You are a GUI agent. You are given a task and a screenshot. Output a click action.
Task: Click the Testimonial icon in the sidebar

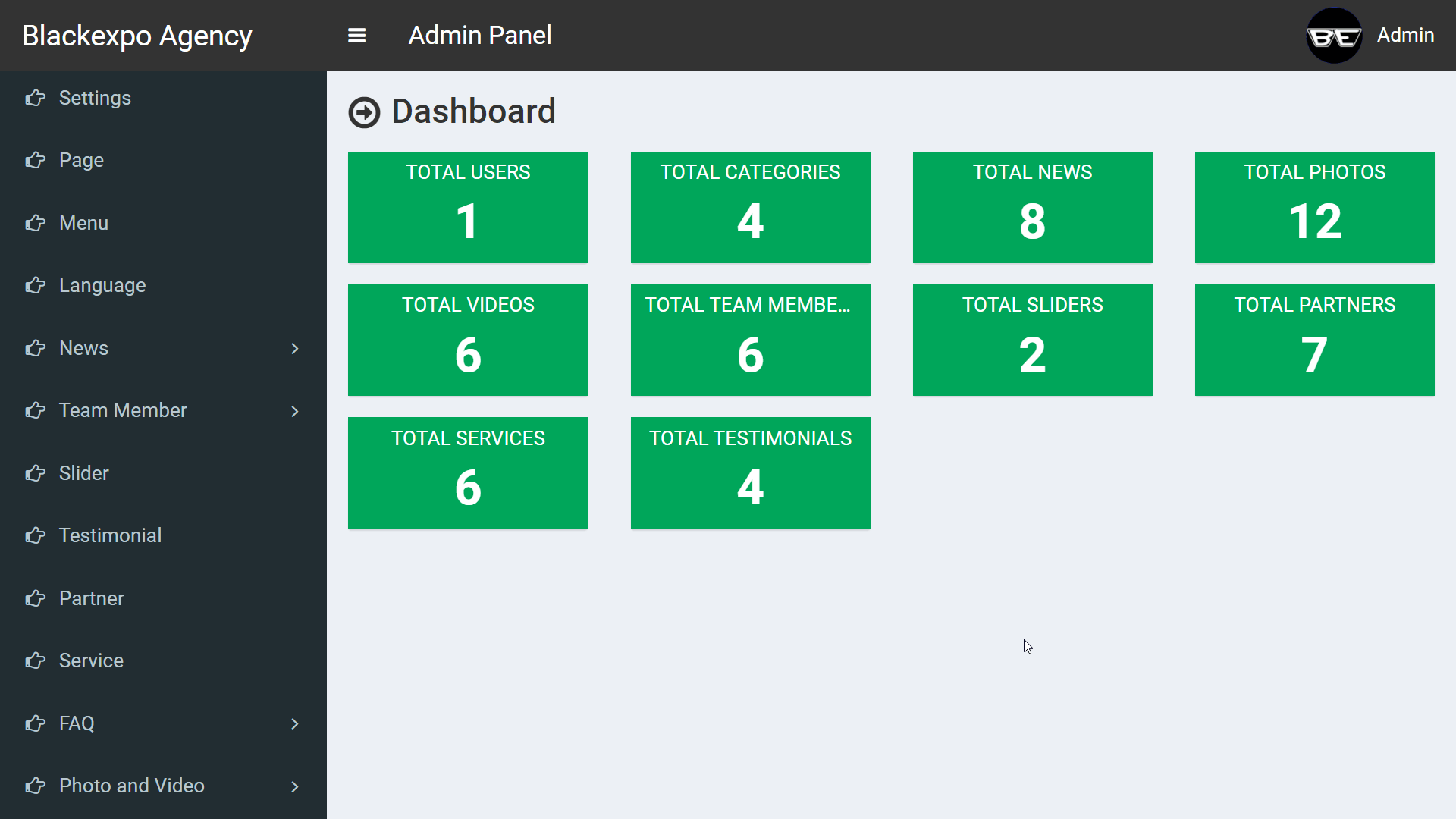[35, 535]
